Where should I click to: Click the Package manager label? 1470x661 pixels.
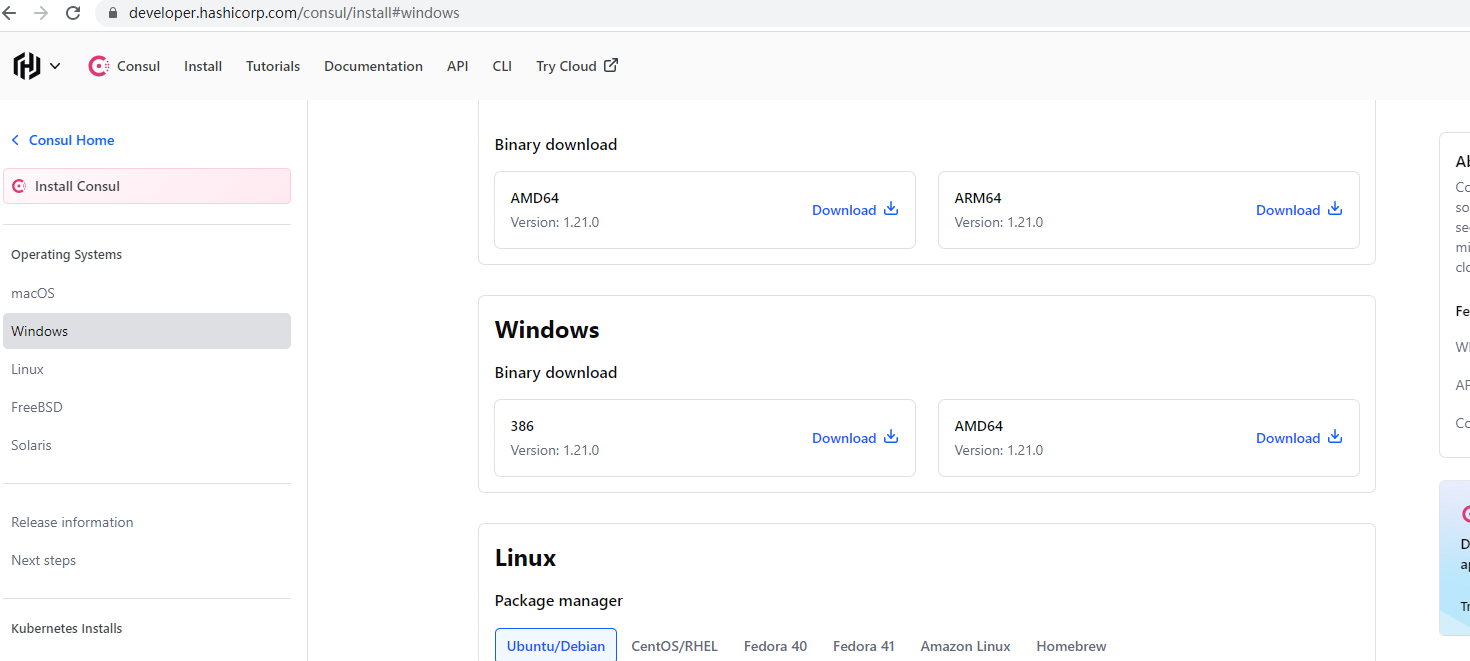tap(558, 601)
